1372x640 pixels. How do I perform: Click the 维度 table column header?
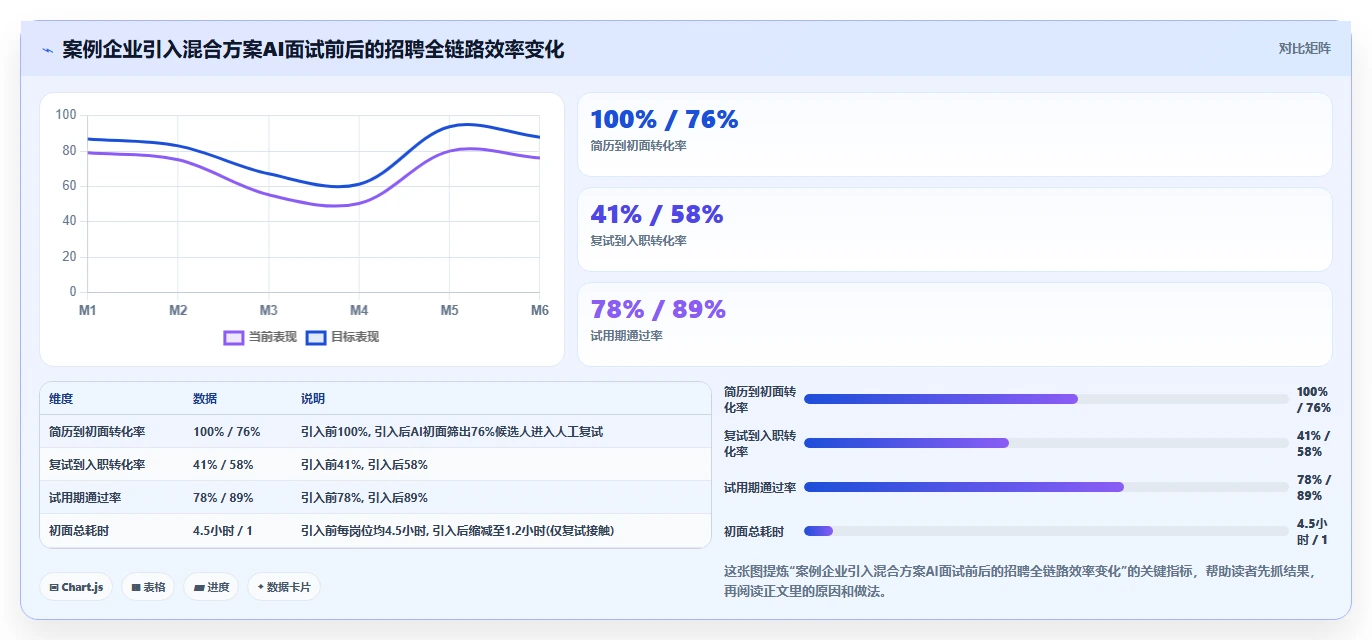[x=61, y=399]
